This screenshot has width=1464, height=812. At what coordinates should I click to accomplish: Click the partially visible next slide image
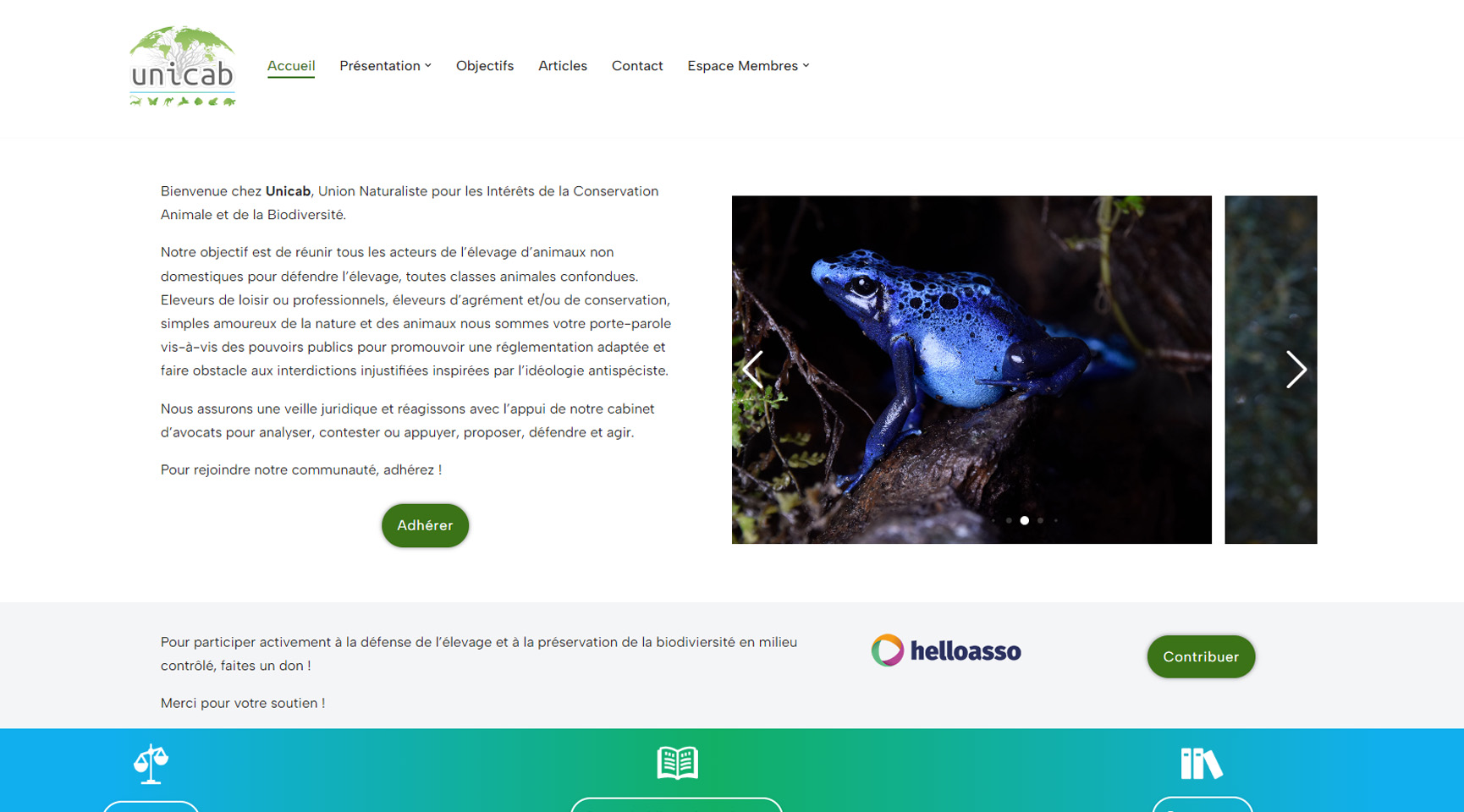[1271, 370]
